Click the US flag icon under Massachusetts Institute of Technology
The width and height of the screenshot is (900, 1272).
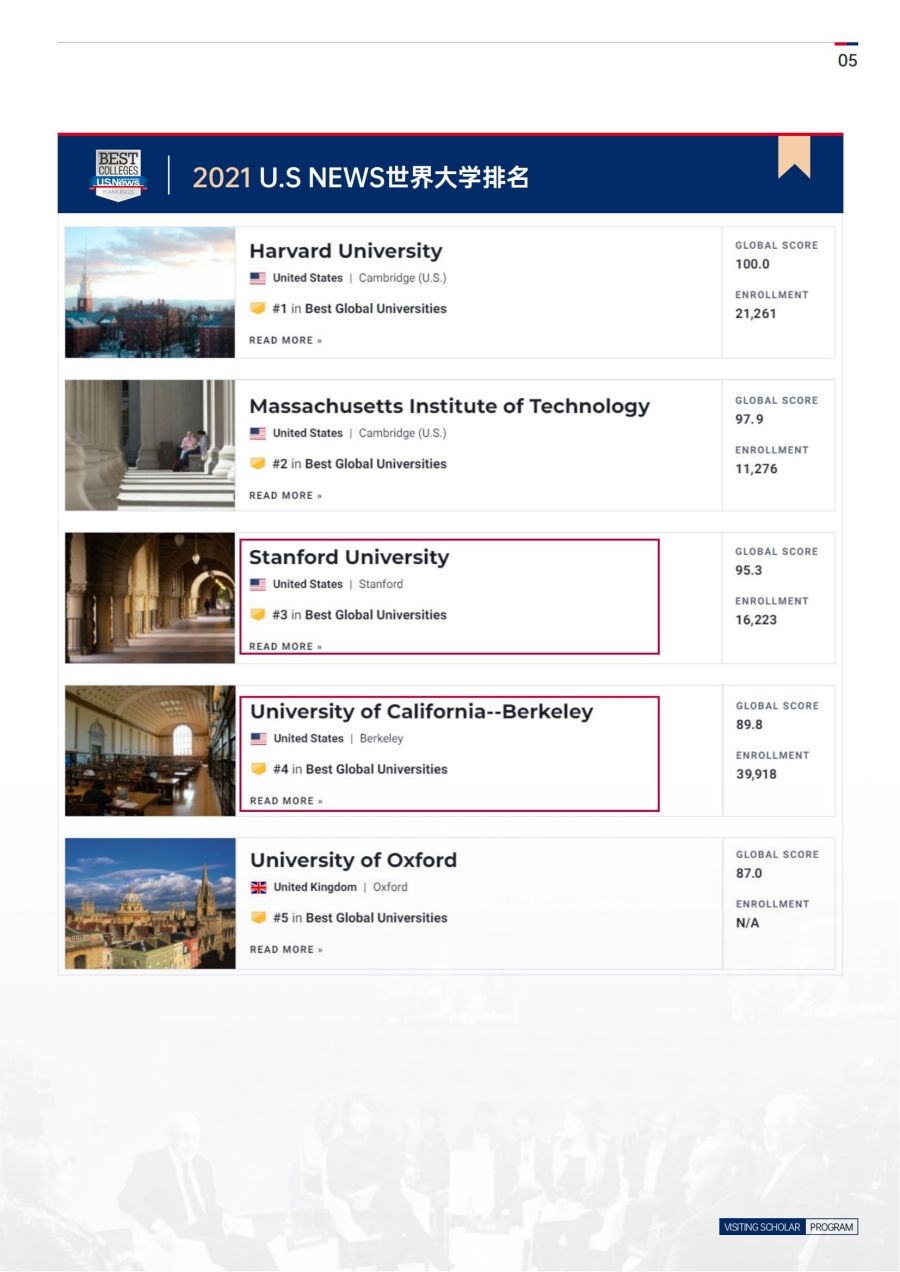258,433
